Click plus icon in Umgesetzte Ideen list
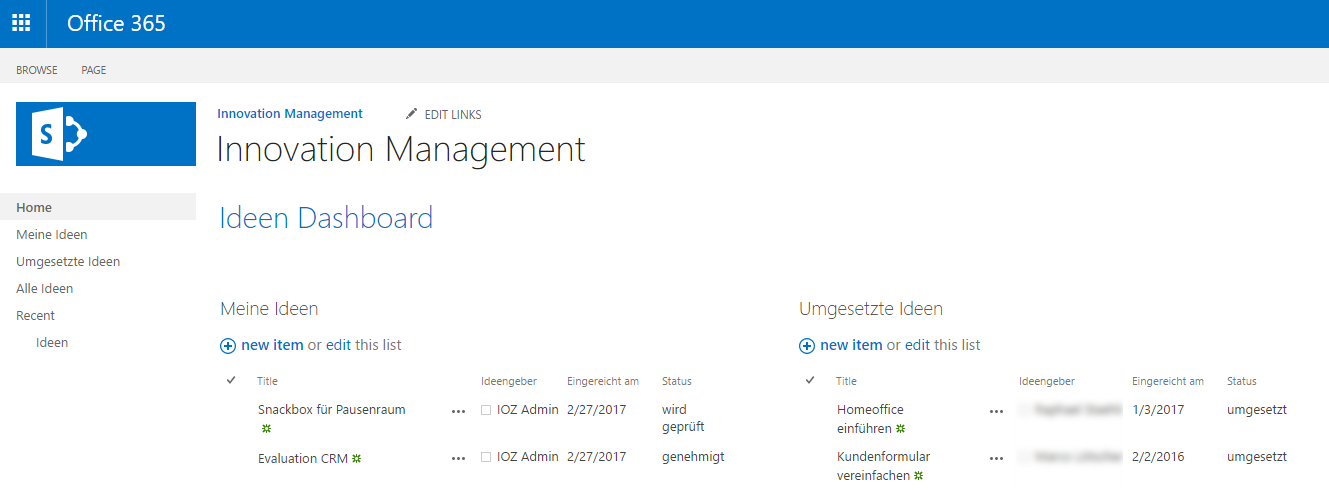This screenshot has height=499, width=1329. pyautogui.click(x=807, y=346)
